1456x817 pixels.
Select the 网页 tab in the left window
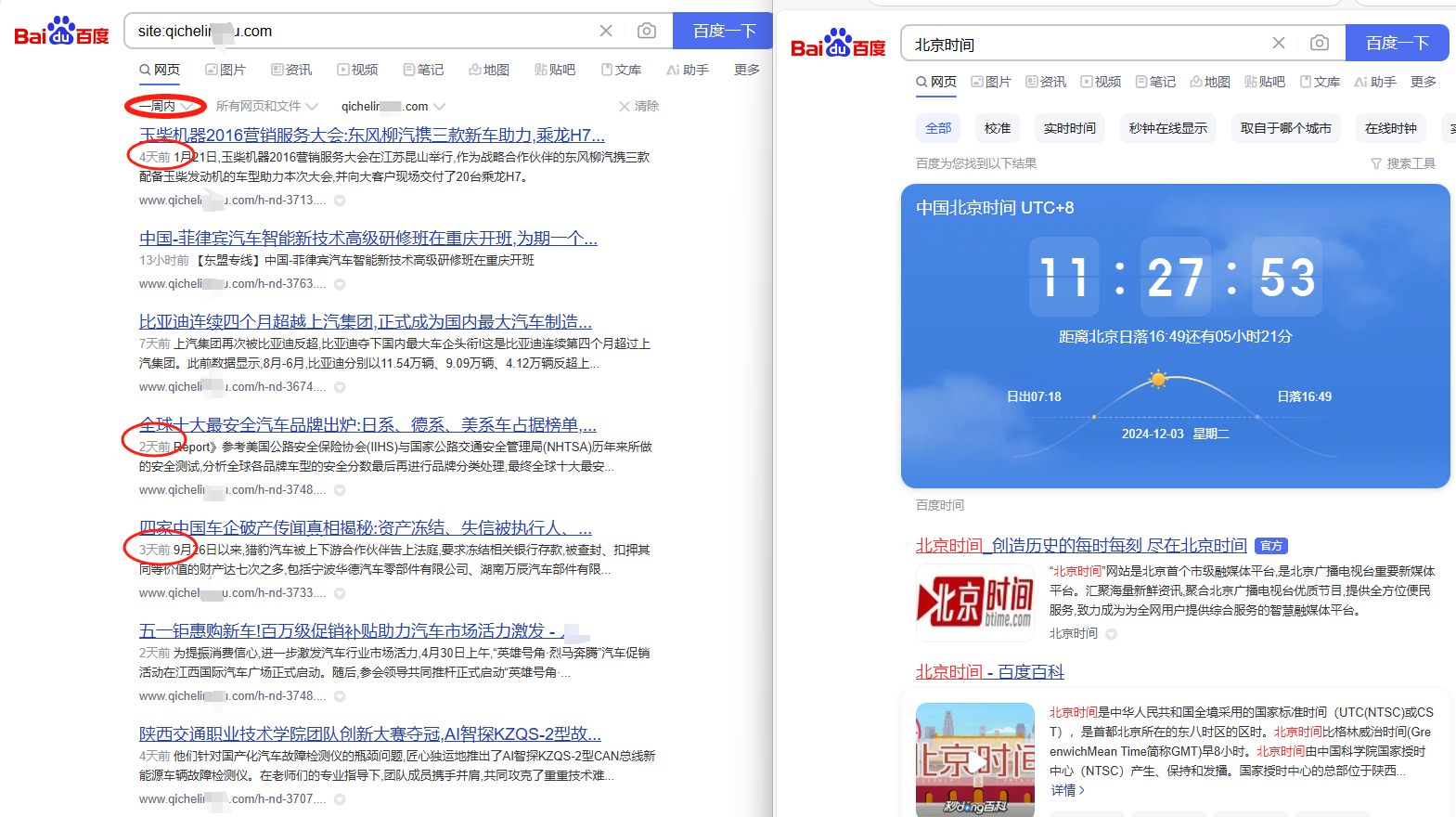point(160,70)
